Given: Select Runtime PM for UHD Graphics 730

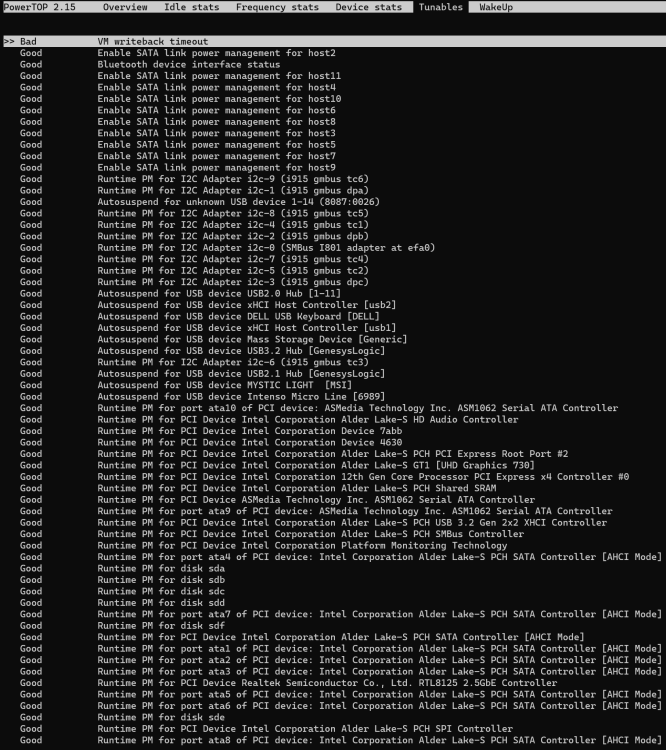Looking at the screenshot, I should coord(277,466).
